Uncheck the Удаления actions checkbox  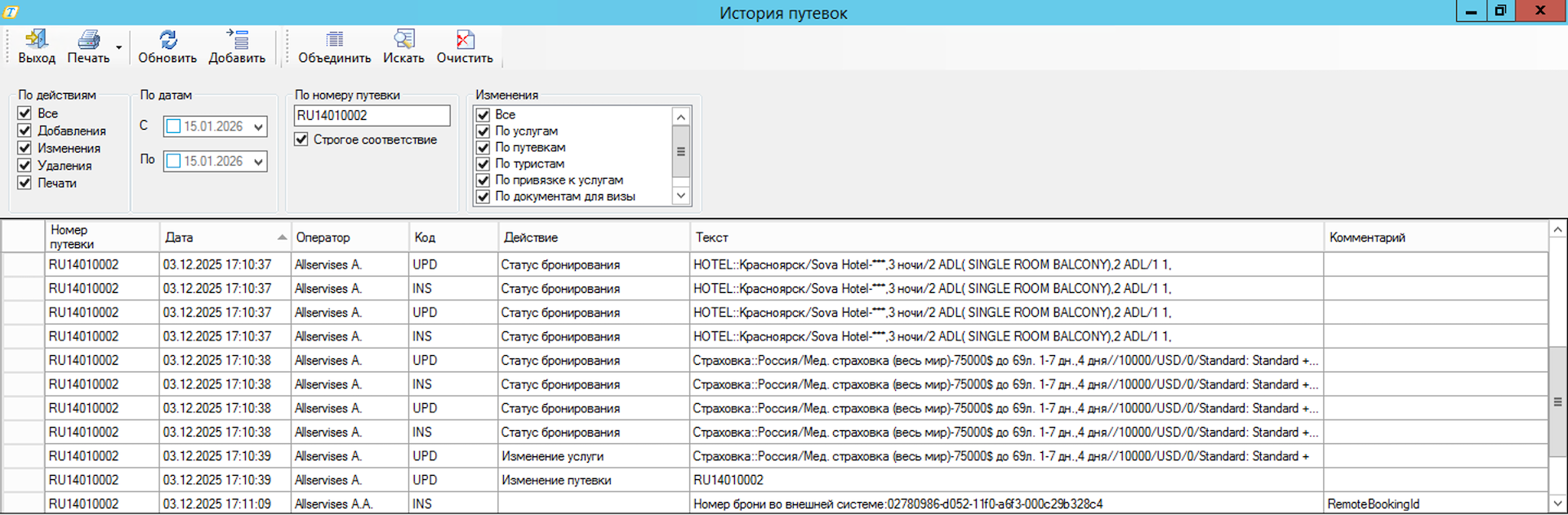(x=24, y=166)
